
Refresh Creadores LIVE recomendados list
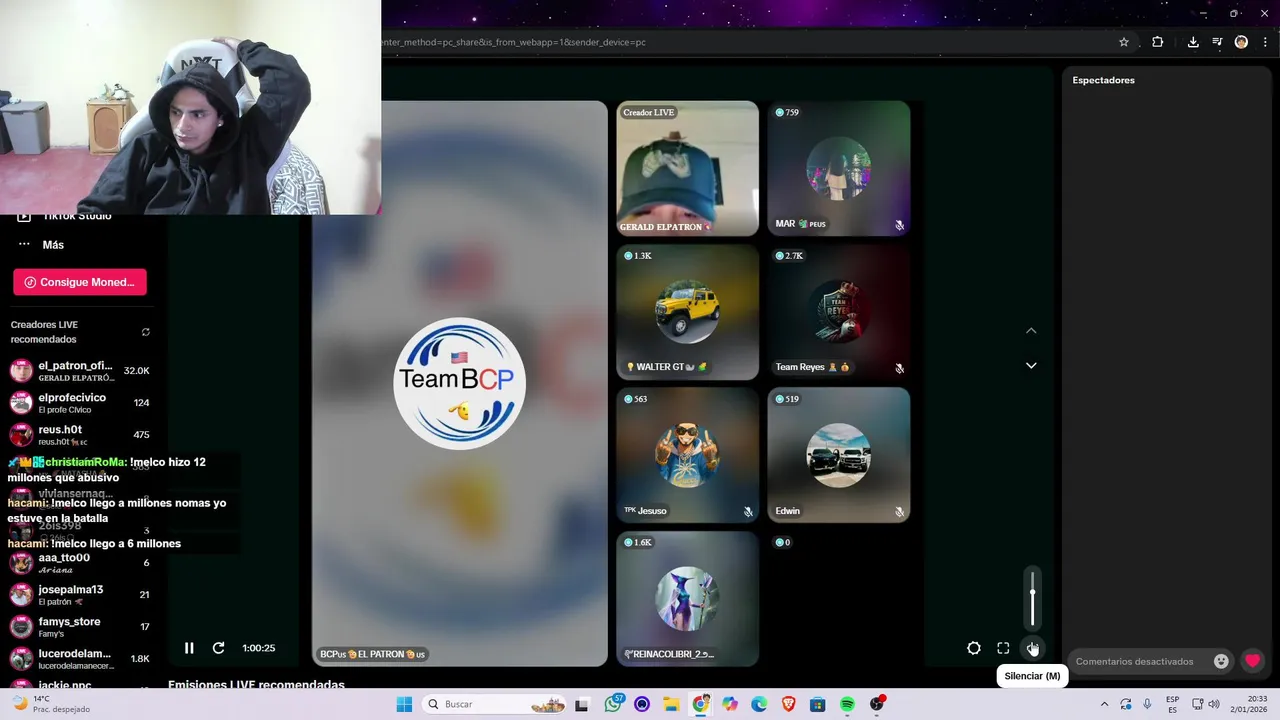146,332
